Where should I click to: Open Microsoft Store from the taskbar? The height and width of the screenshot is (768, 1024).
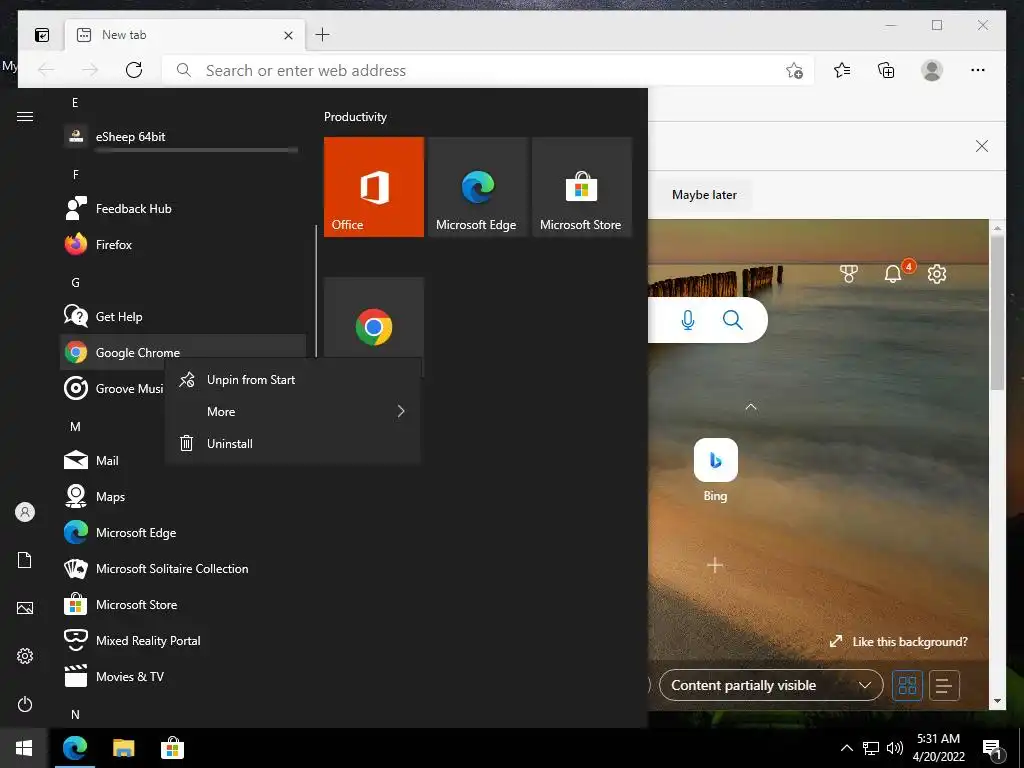coord(172,748)
